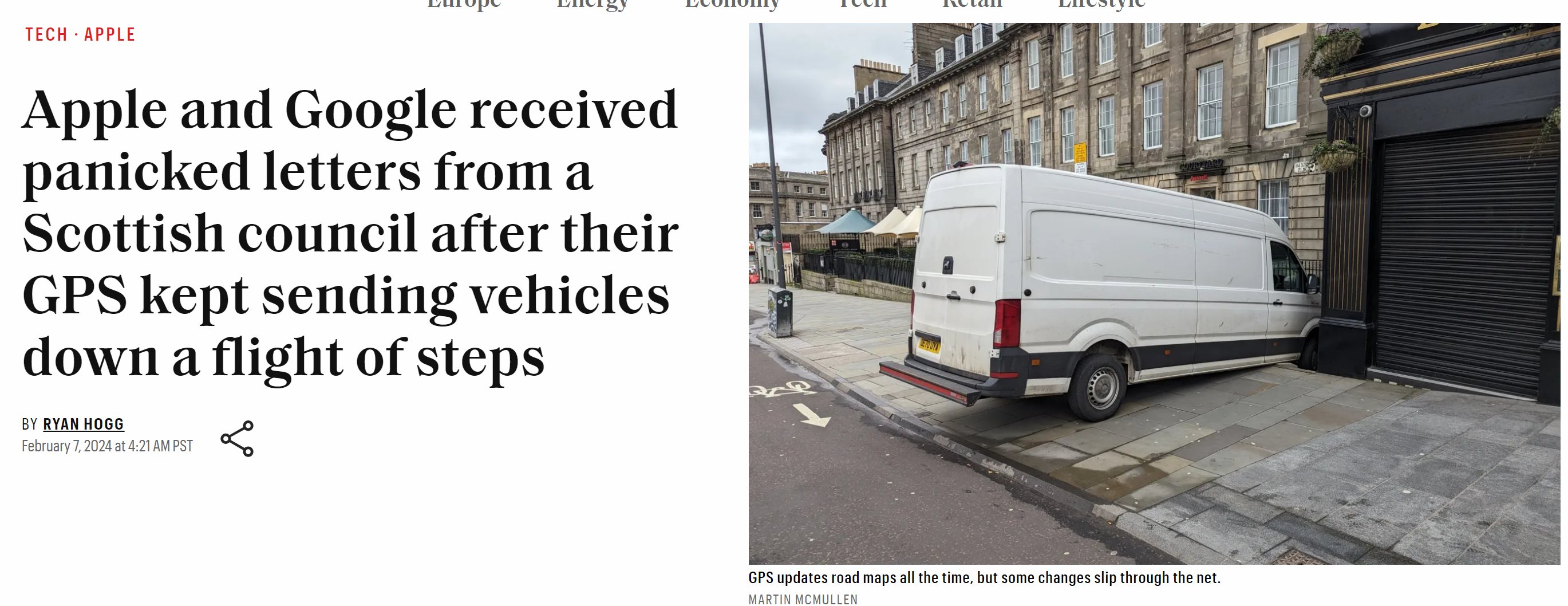Screen dimensions: 1568x606
Task: Open the Lifestyle navigation section
Action: click(1102, 4)
